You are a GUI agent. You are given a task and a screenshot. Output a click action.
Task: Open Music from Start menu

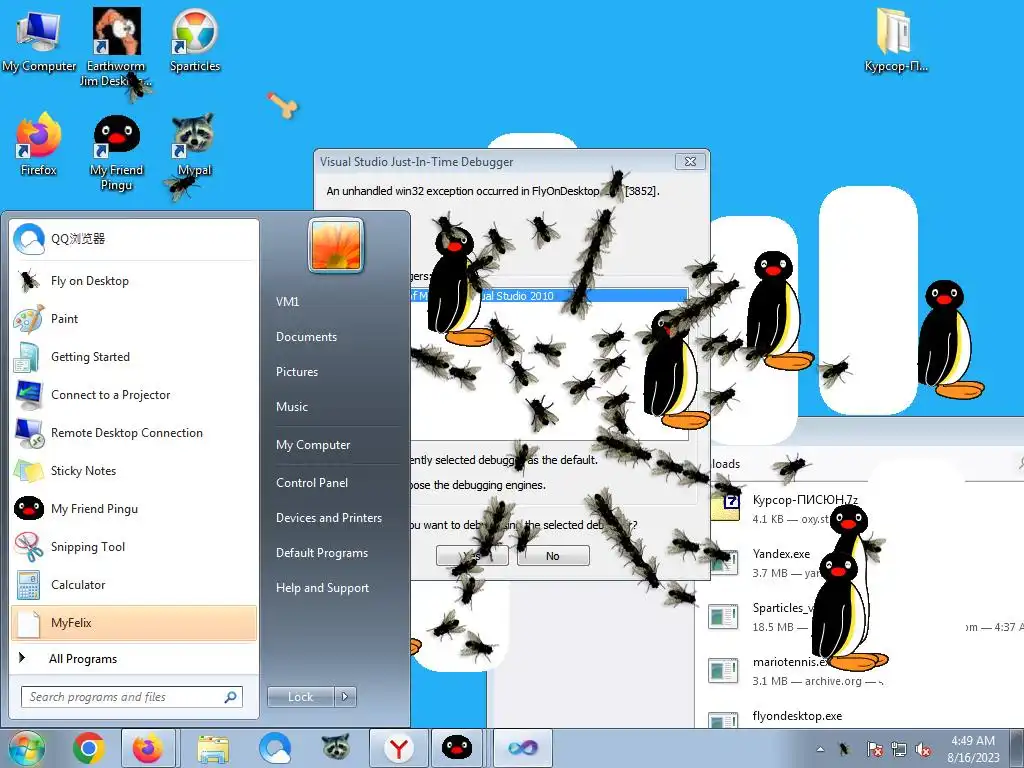[291, 406]
